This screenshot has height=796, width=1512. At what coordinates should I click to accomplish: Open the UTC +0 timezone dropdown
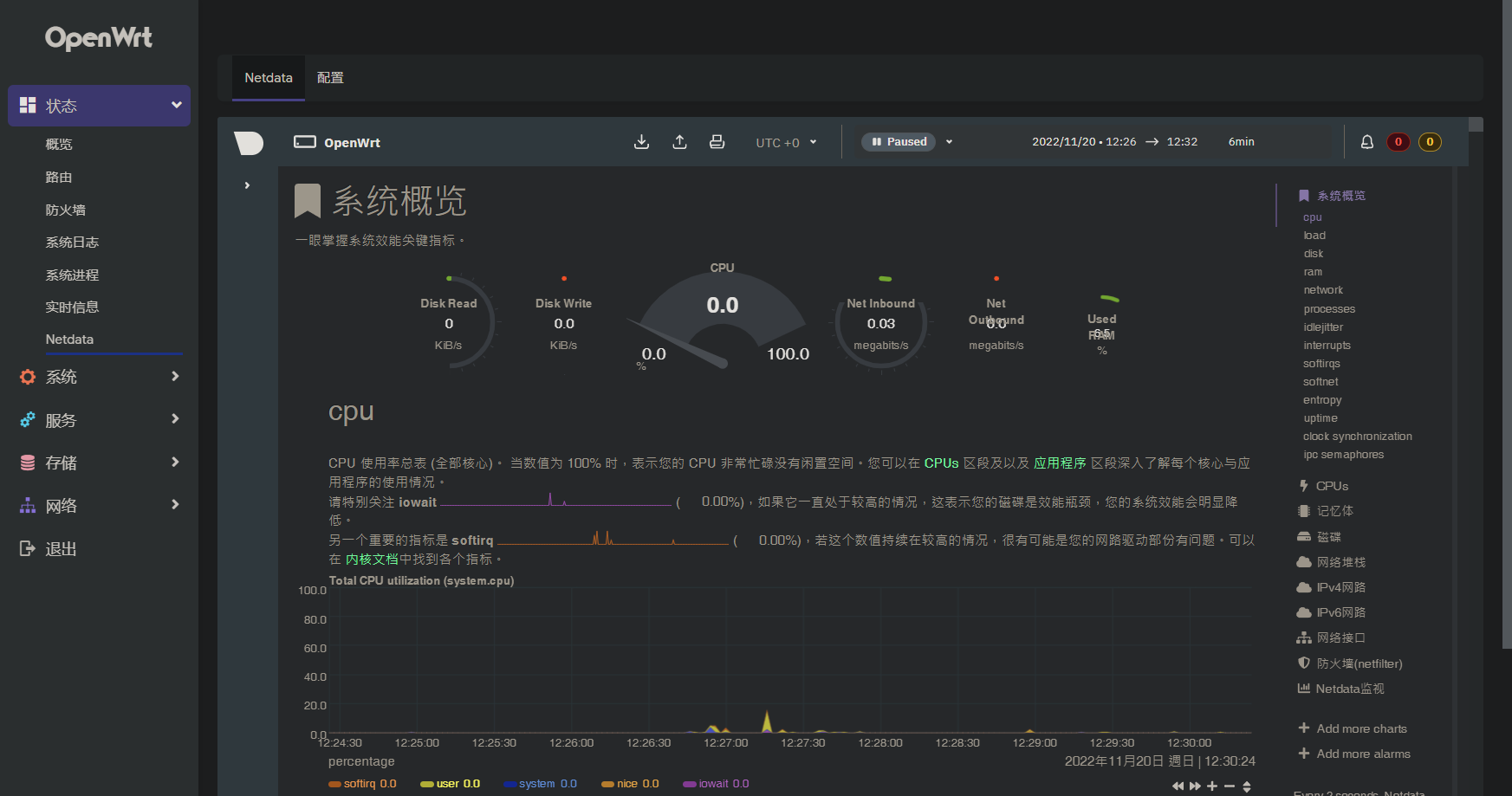(786, 143)
